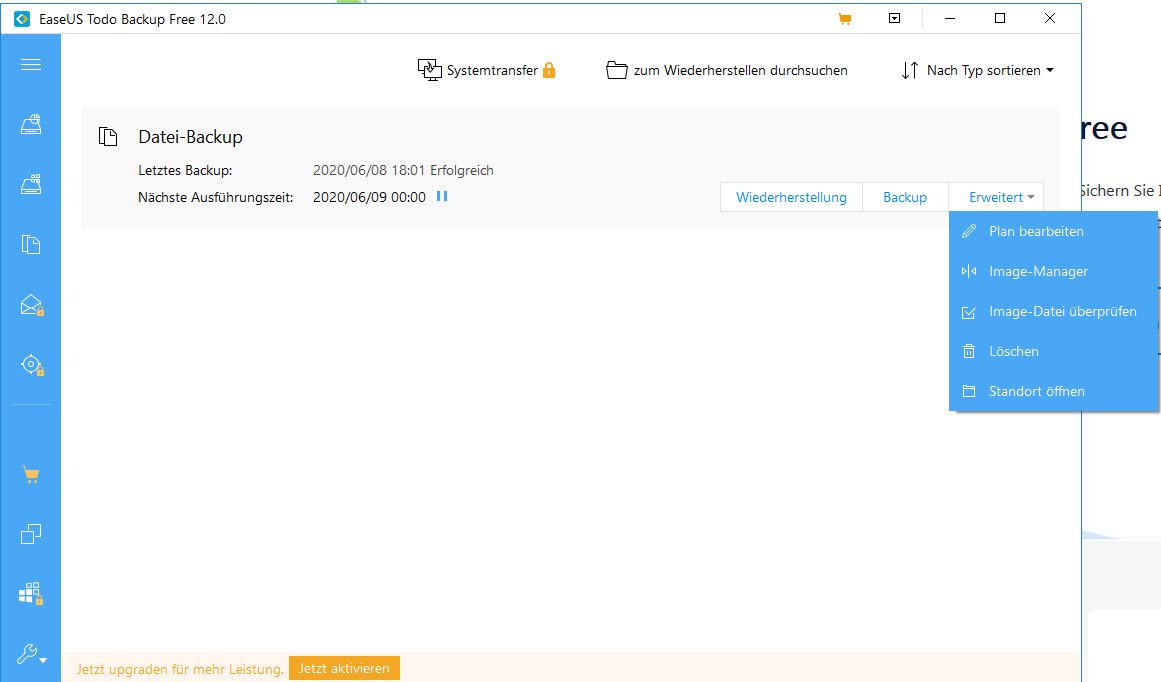Select Image-Datei überprüfen menu entry
The width and height of the screenshot is (1161, 682).
(x=1054, y=312)
